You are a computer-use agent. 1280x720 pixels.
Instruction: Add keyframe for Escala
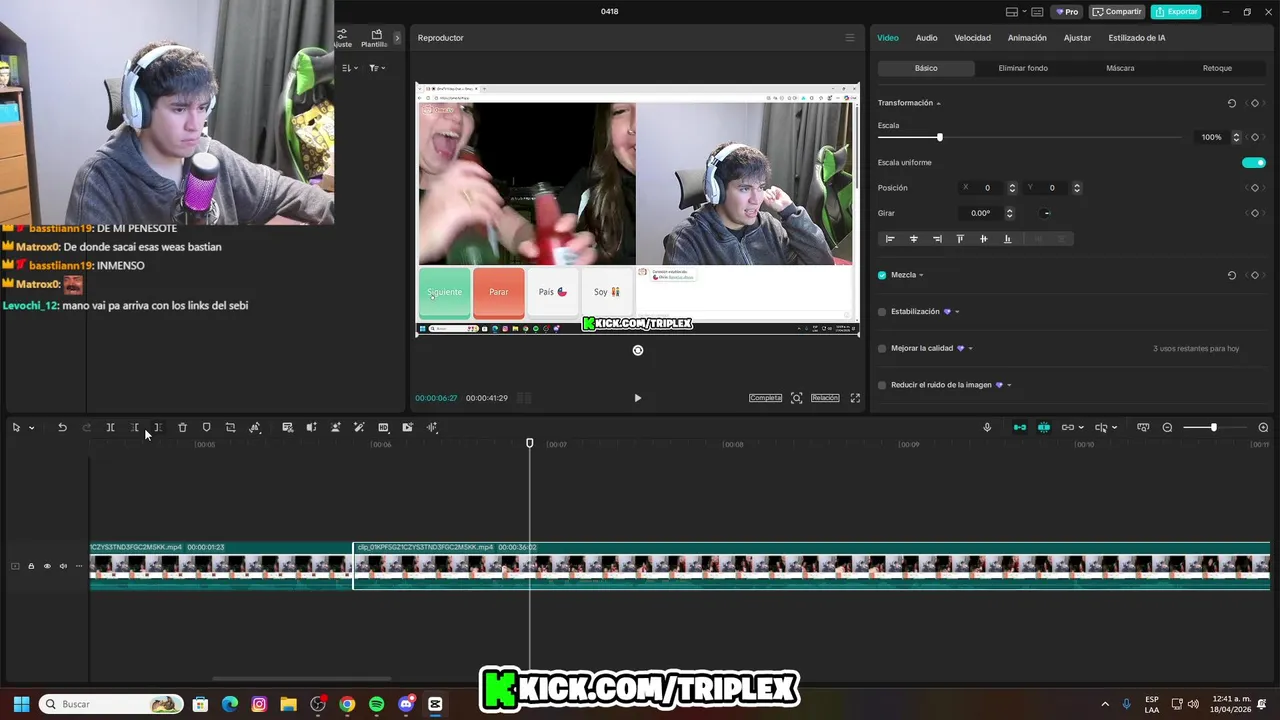coord(1255,137)
